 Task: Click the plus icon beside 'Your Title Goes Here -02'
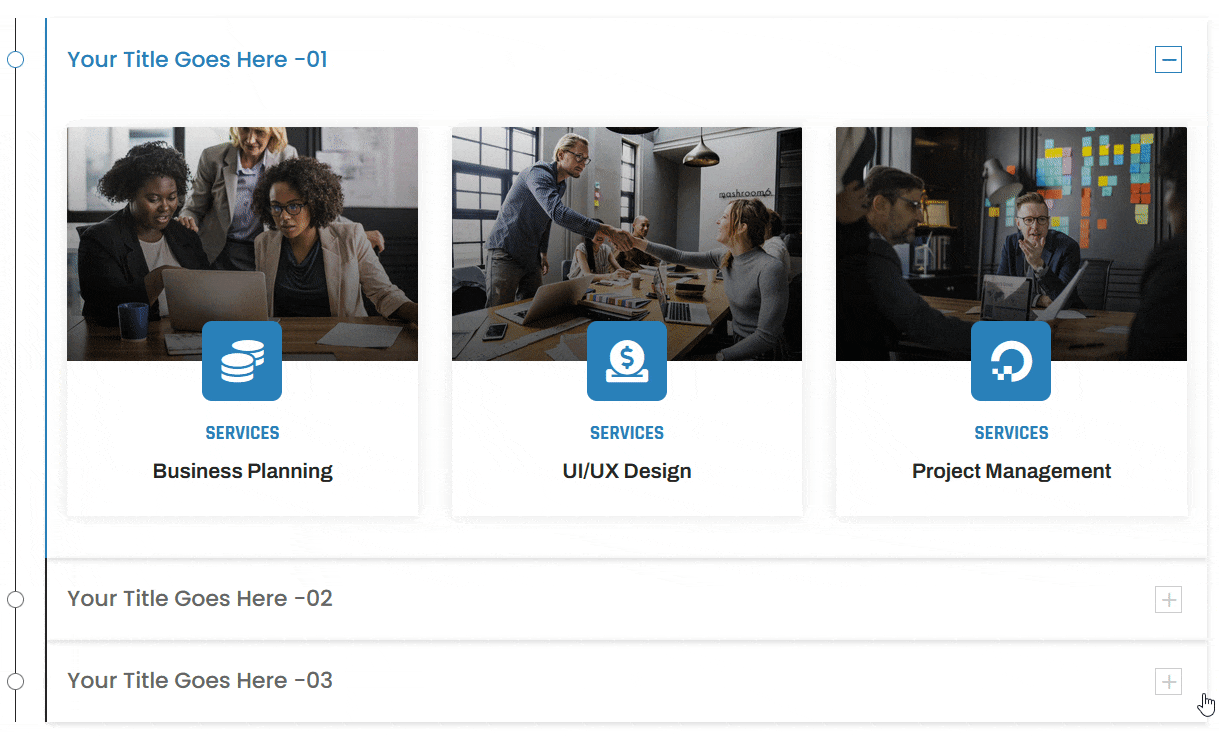1168,599
